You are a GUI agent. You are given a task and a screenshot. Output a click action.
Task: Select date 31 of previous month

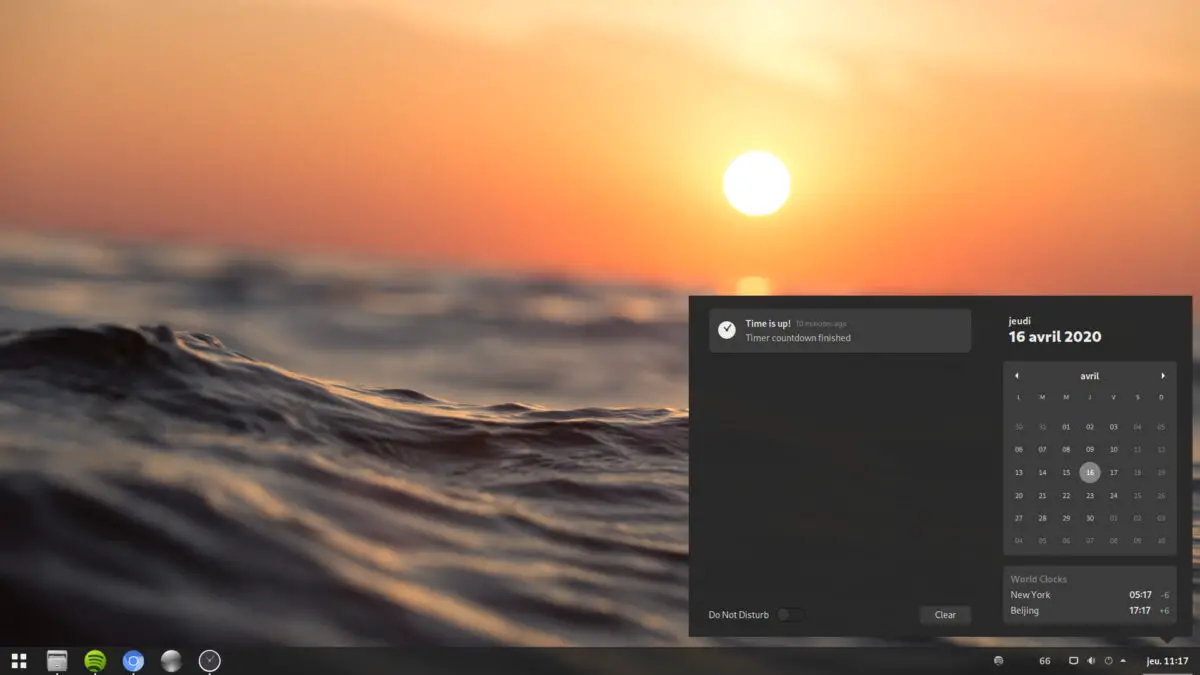tap(1042, 426)
